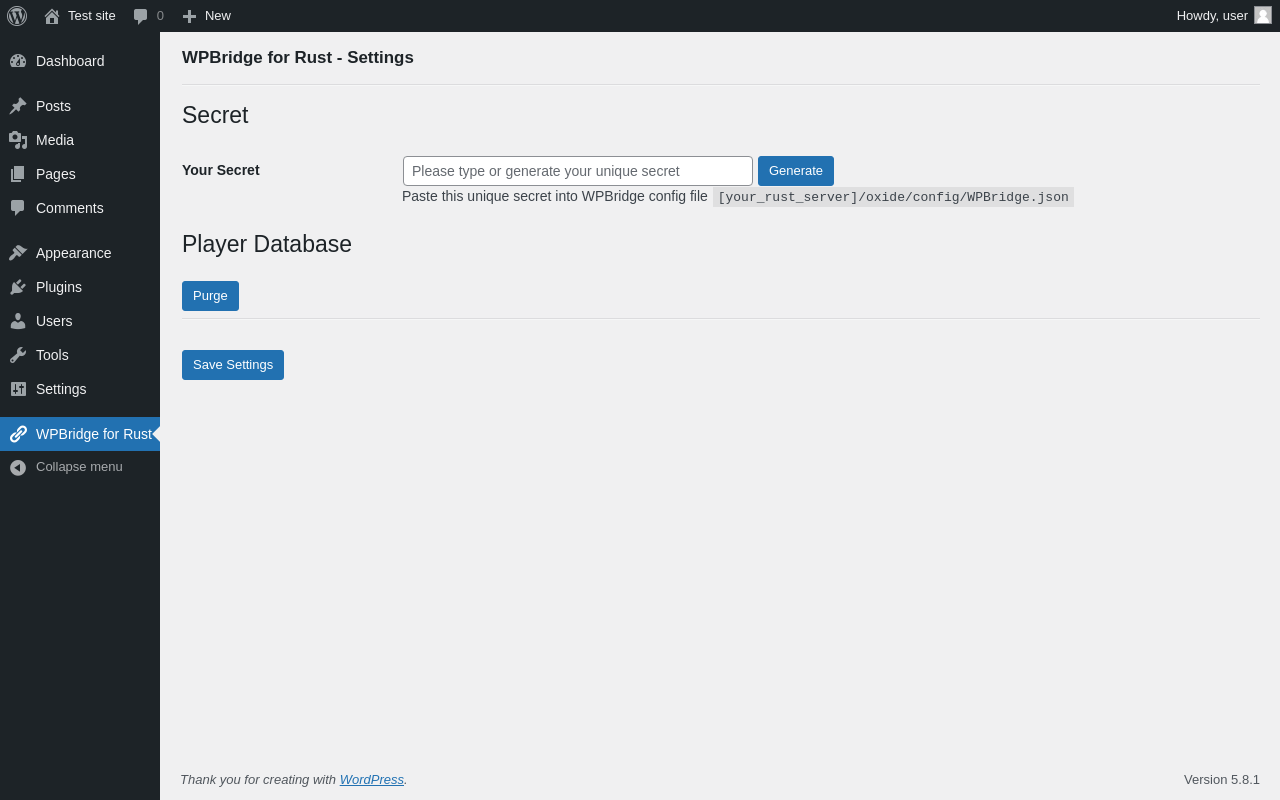
Task: Click the Appearance paintbrush icon
Action: tap(18, 253)
